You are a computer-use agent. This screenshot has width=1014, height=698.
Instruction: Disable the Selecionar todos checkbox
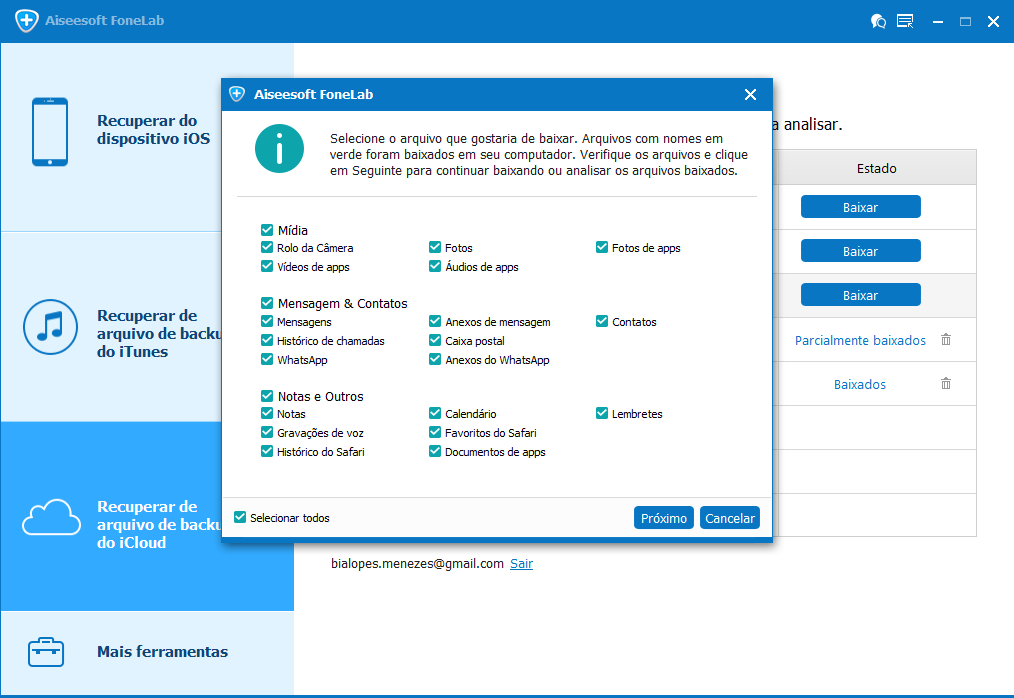coord(240,518)
